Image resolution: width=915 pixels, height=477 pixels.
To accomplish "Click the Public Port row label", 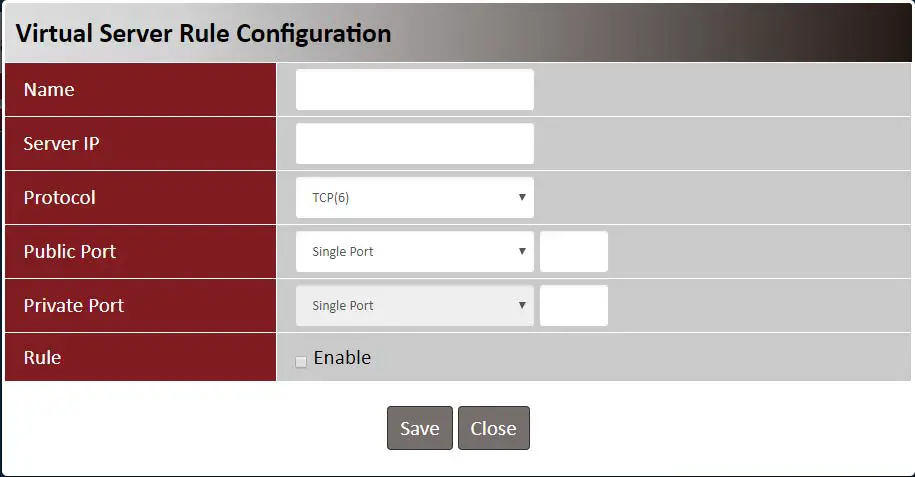I will click(70, 252).
